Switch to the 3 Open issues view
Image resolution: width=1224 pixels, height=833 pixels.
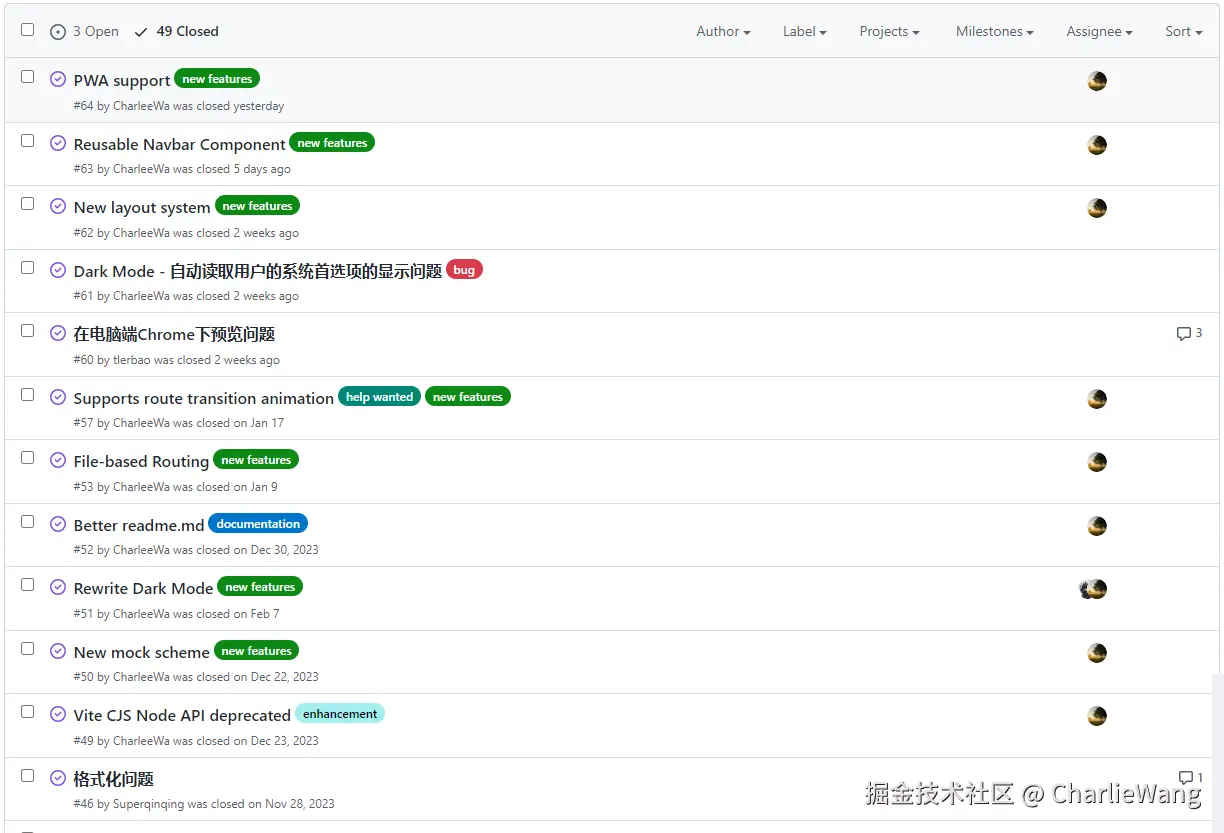click(94, 31)
